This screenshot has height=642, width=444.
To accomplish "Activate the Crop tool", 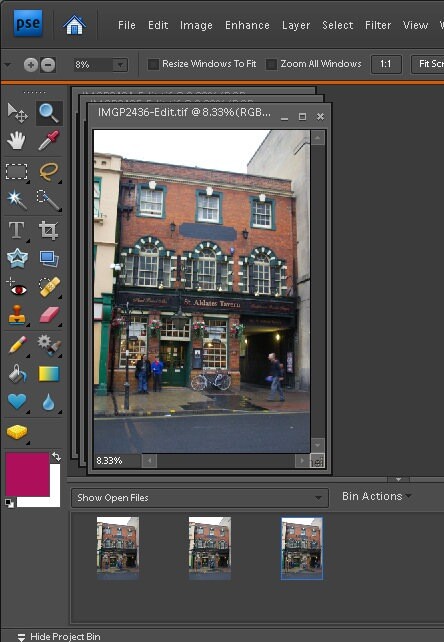I will (x=49, y=230).
